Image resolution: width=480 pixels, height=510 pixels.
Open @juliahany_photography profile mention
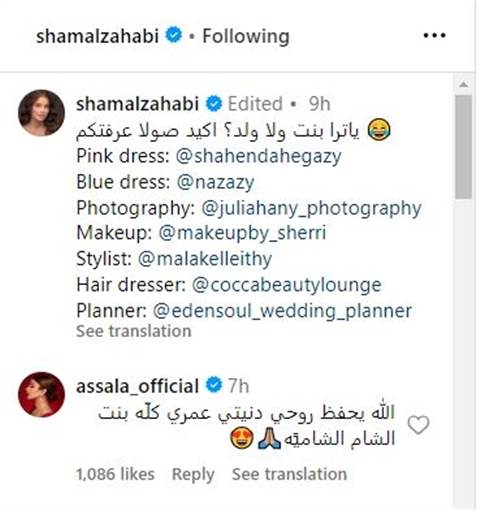(311, 208)
